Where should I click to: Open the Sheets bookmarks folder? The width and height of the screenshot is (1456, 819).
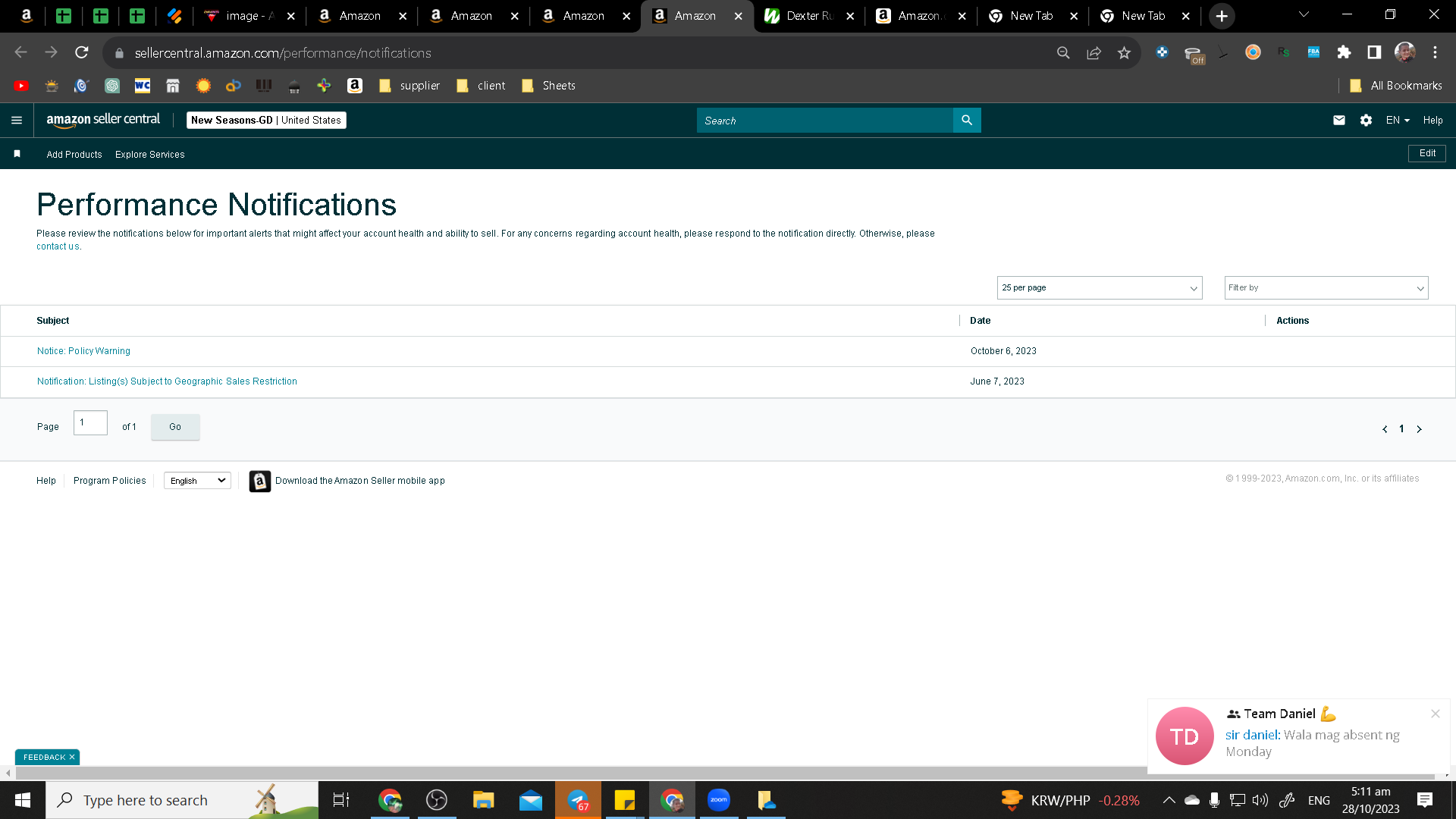(x=548, y=86)
